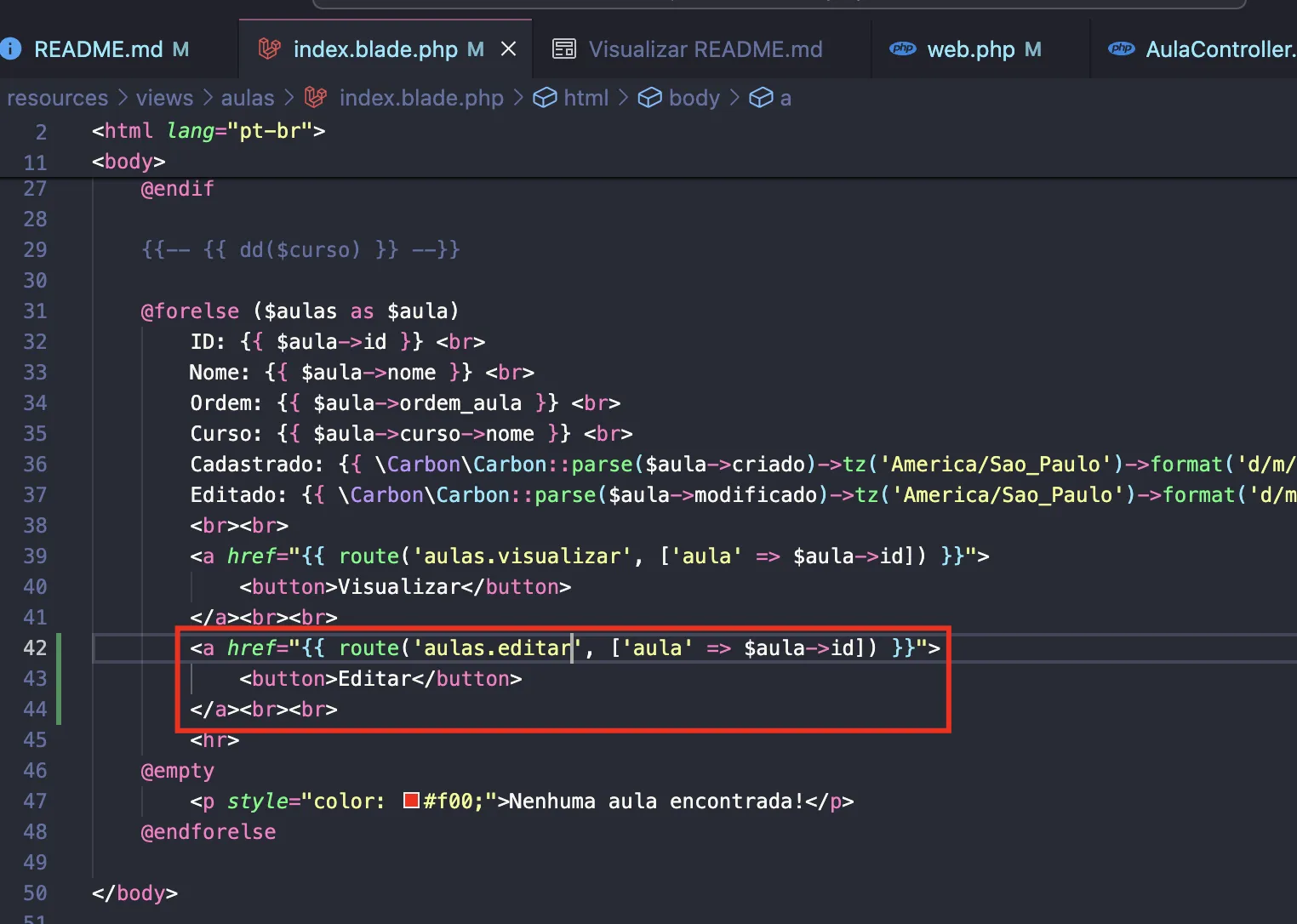Image resolution: width=1297 pixels, height=924 pixels.
Task: Click line number 42 in the gutter
Action: pyautogui.click(x=35, y=647)
